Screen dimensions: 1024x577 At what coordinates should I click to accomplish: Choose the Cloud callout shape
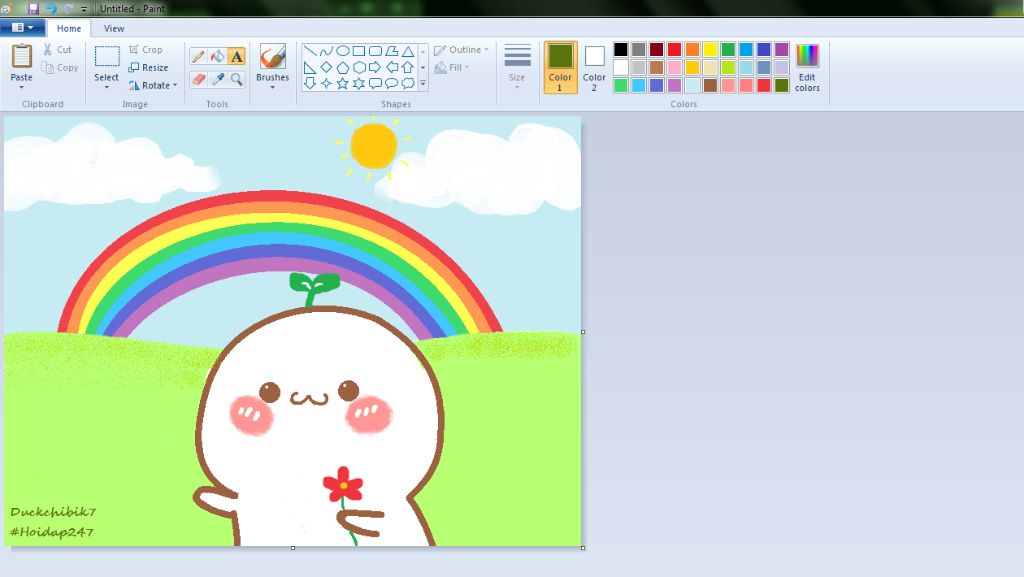(408, 83)
